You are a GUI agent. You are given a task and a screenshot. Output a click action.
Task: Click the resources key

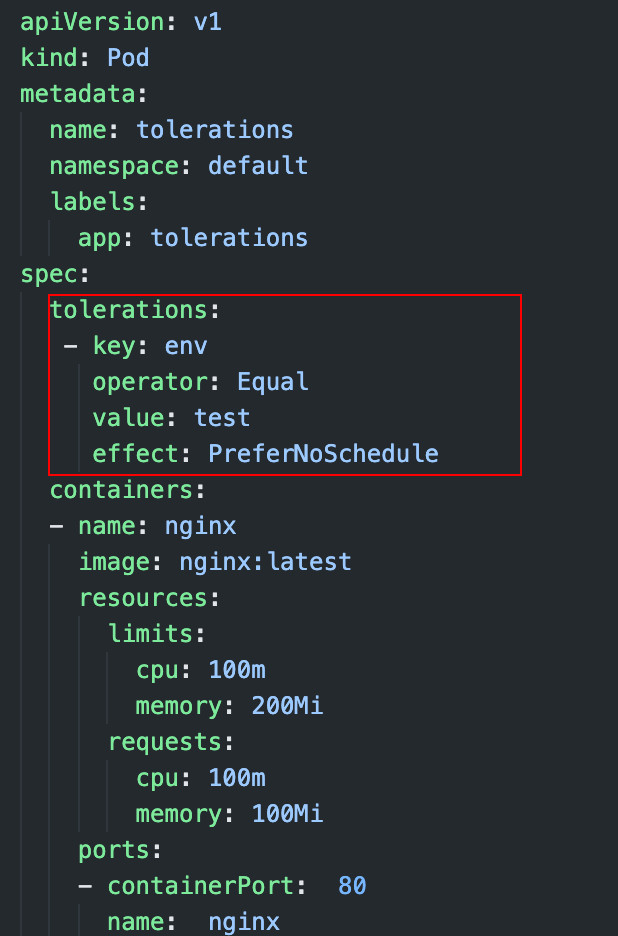(143, 598)
